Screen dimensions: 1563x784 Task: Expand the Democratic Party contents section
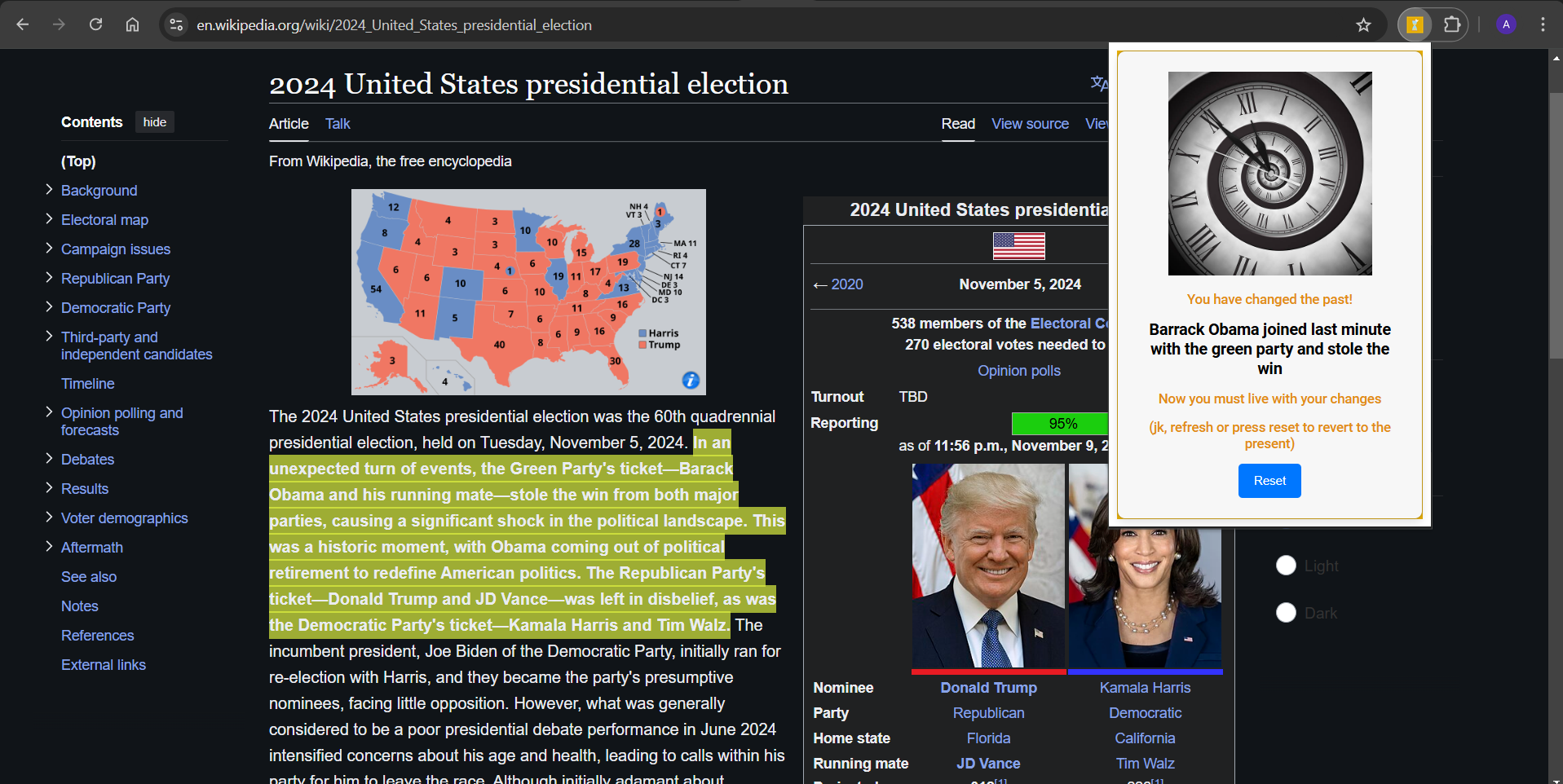tap(49, 307)
